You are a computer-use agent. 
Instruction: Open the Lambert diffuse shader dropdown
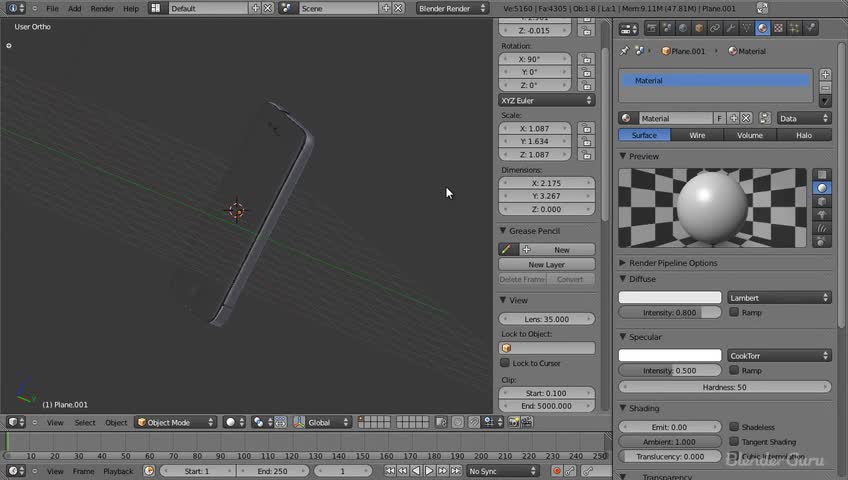779,297
